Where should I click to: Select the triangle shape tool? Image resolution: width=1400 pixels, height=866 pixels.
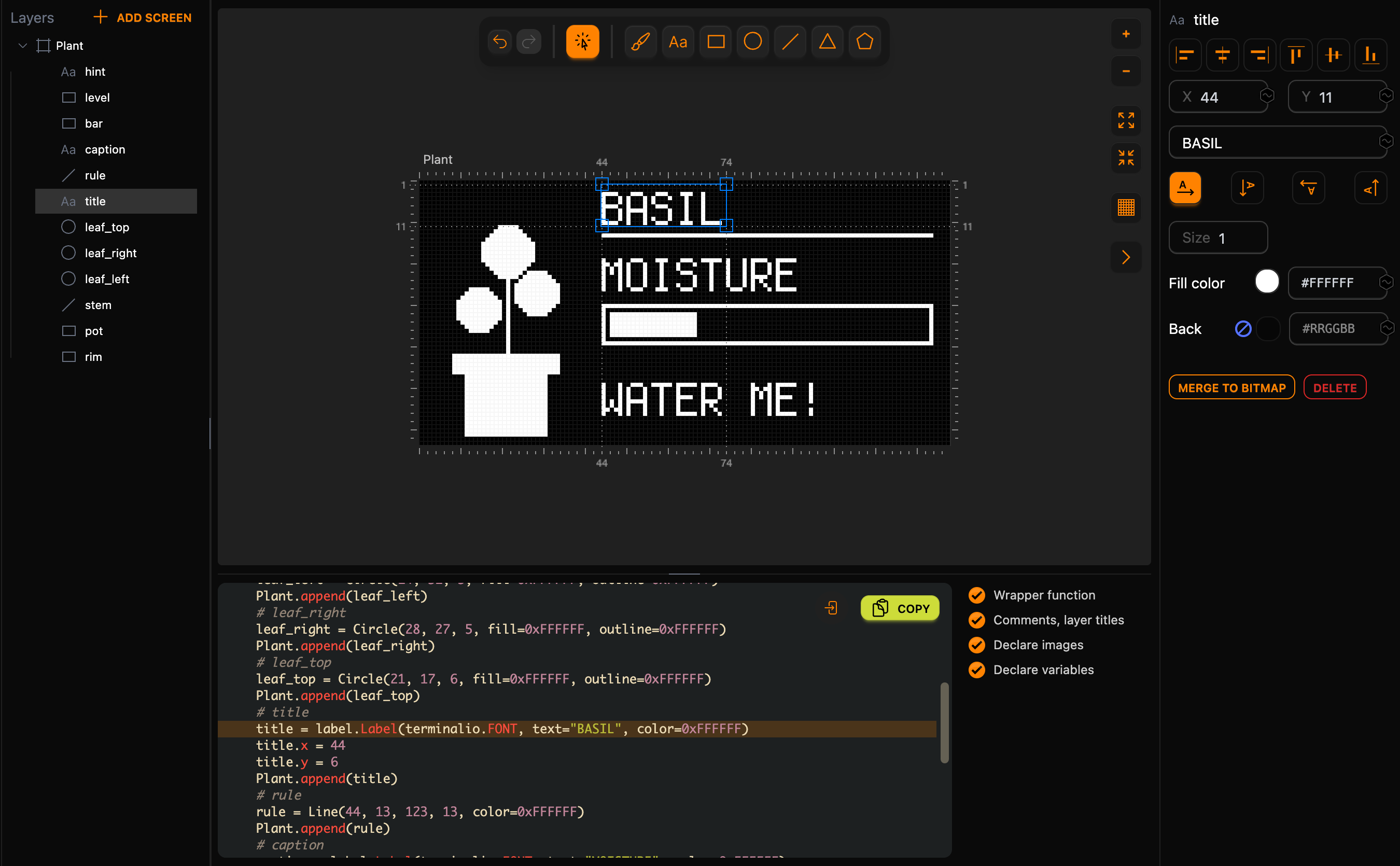[x=828, y=42]
